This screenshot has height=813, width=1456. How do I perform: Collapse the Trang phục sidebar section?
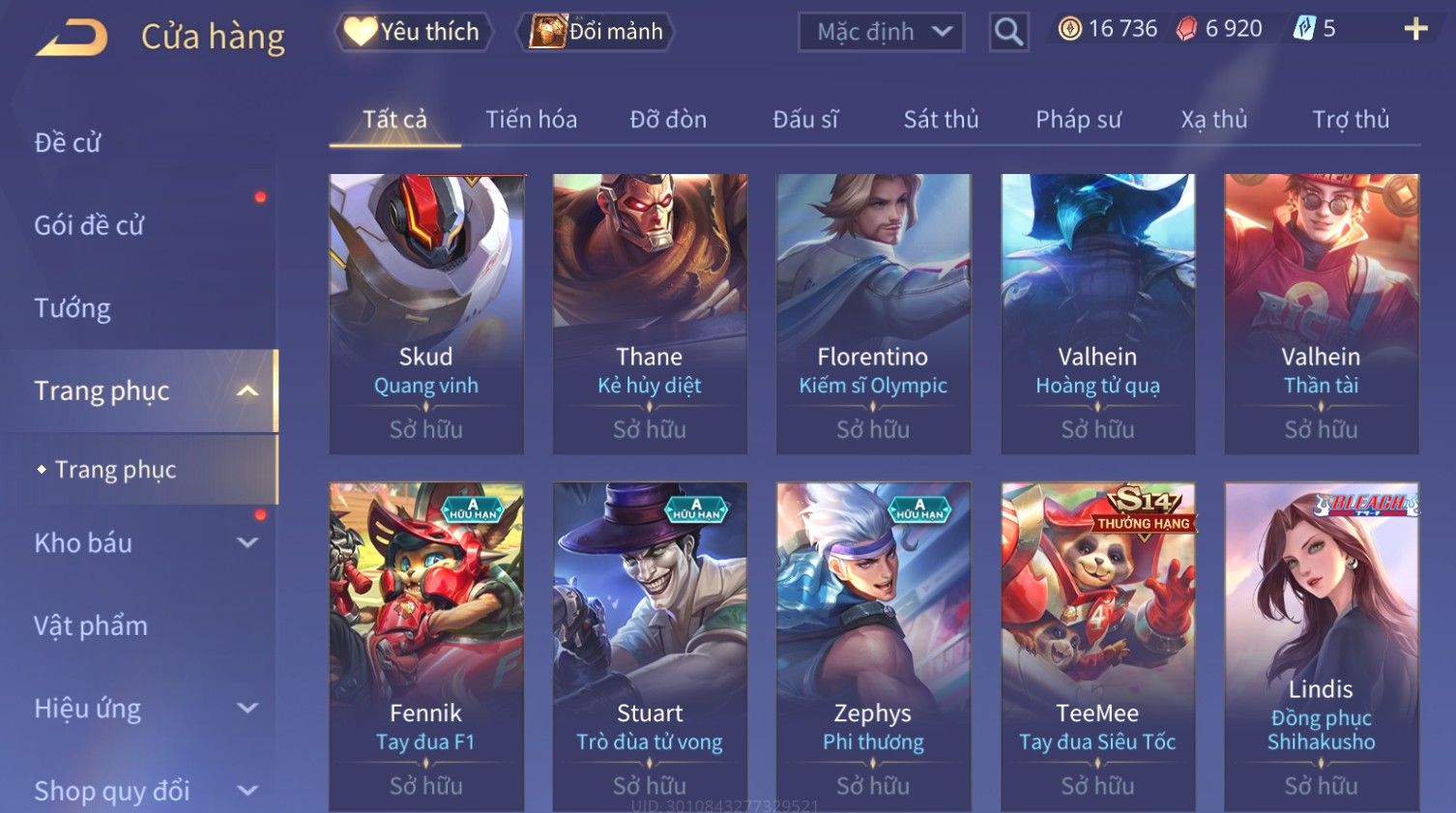248,391
